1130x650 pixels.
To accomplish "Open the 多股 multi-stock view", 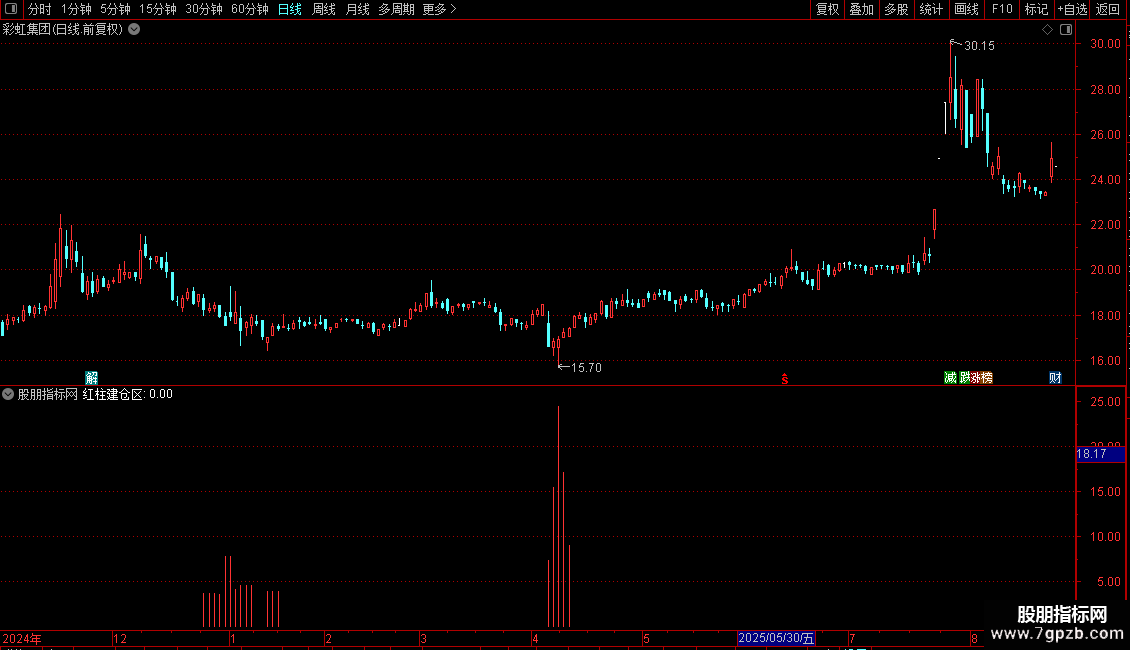I will tap(896, 9).
